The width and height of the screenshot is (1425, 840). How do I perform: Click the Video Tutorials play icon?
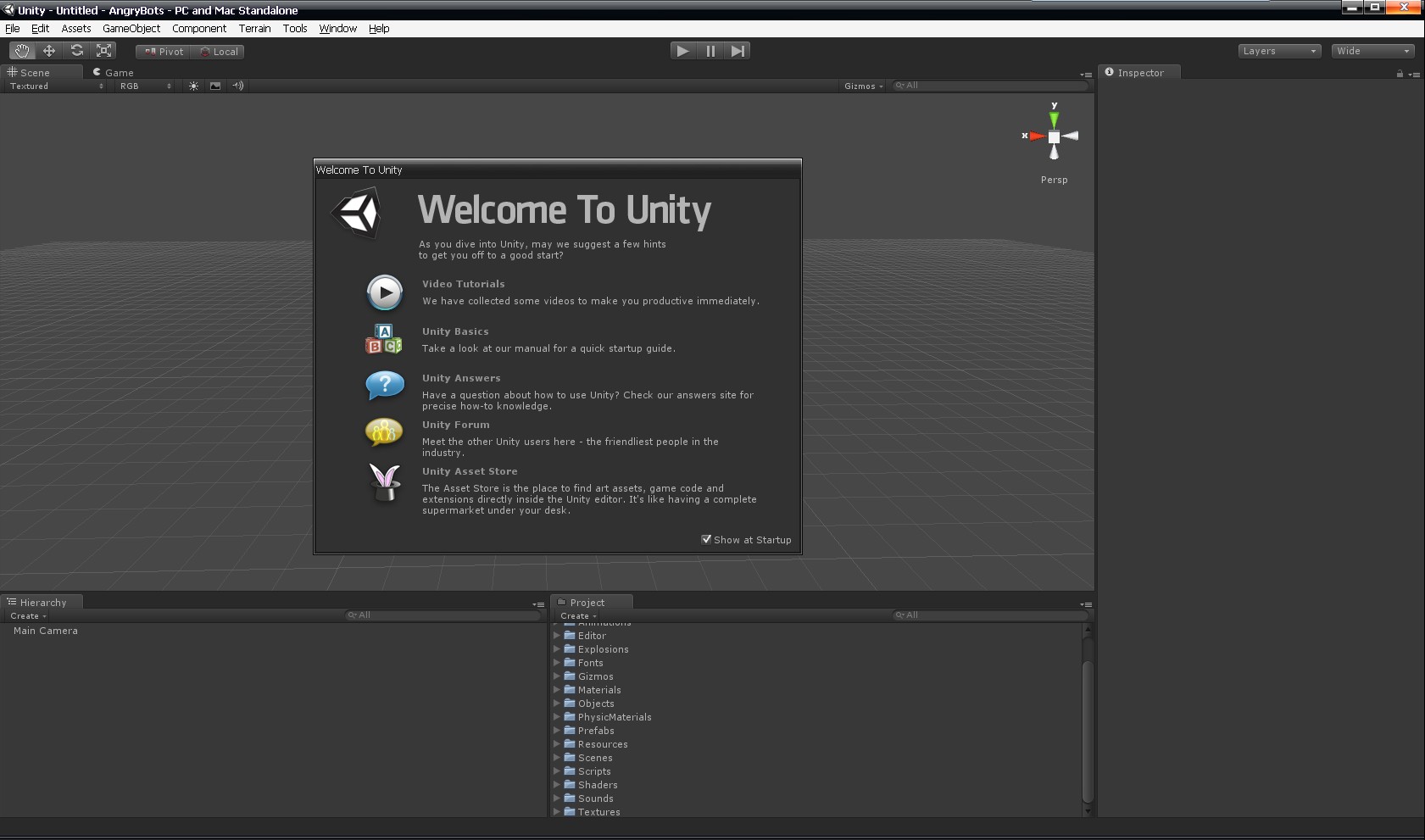pos(385,292)
